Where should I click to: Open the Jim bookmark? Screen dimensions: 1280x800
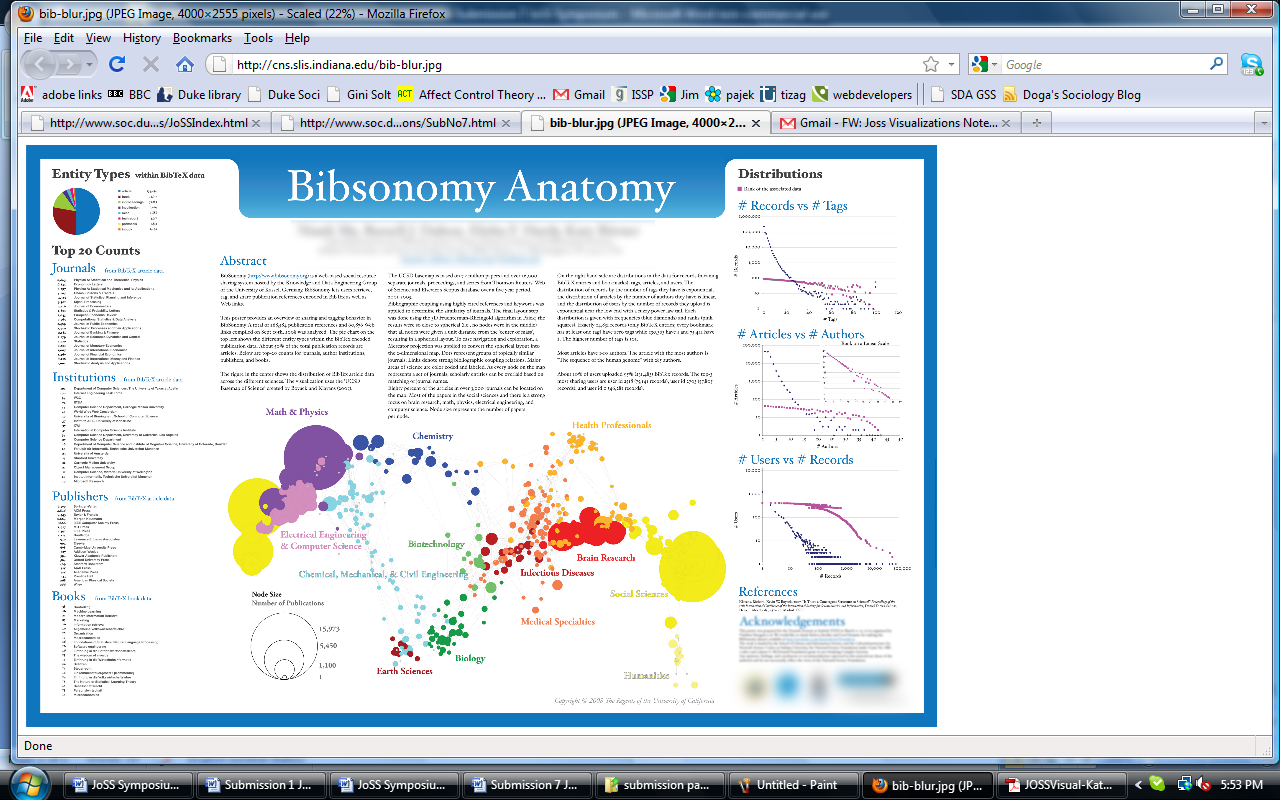pyautogui.click(x=680, y=94)
